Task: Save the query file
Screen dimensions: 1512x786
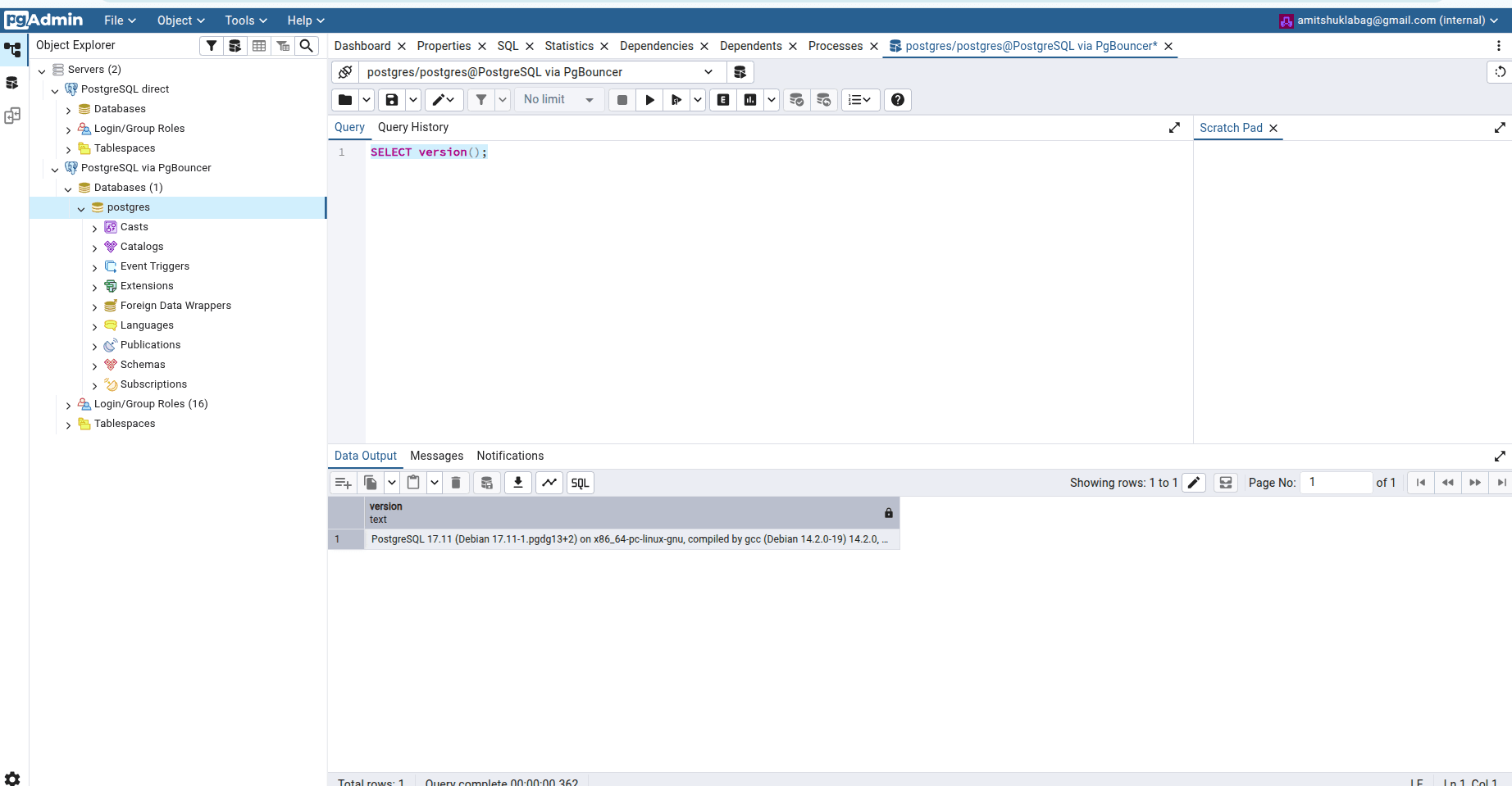Action: (392, 100)
